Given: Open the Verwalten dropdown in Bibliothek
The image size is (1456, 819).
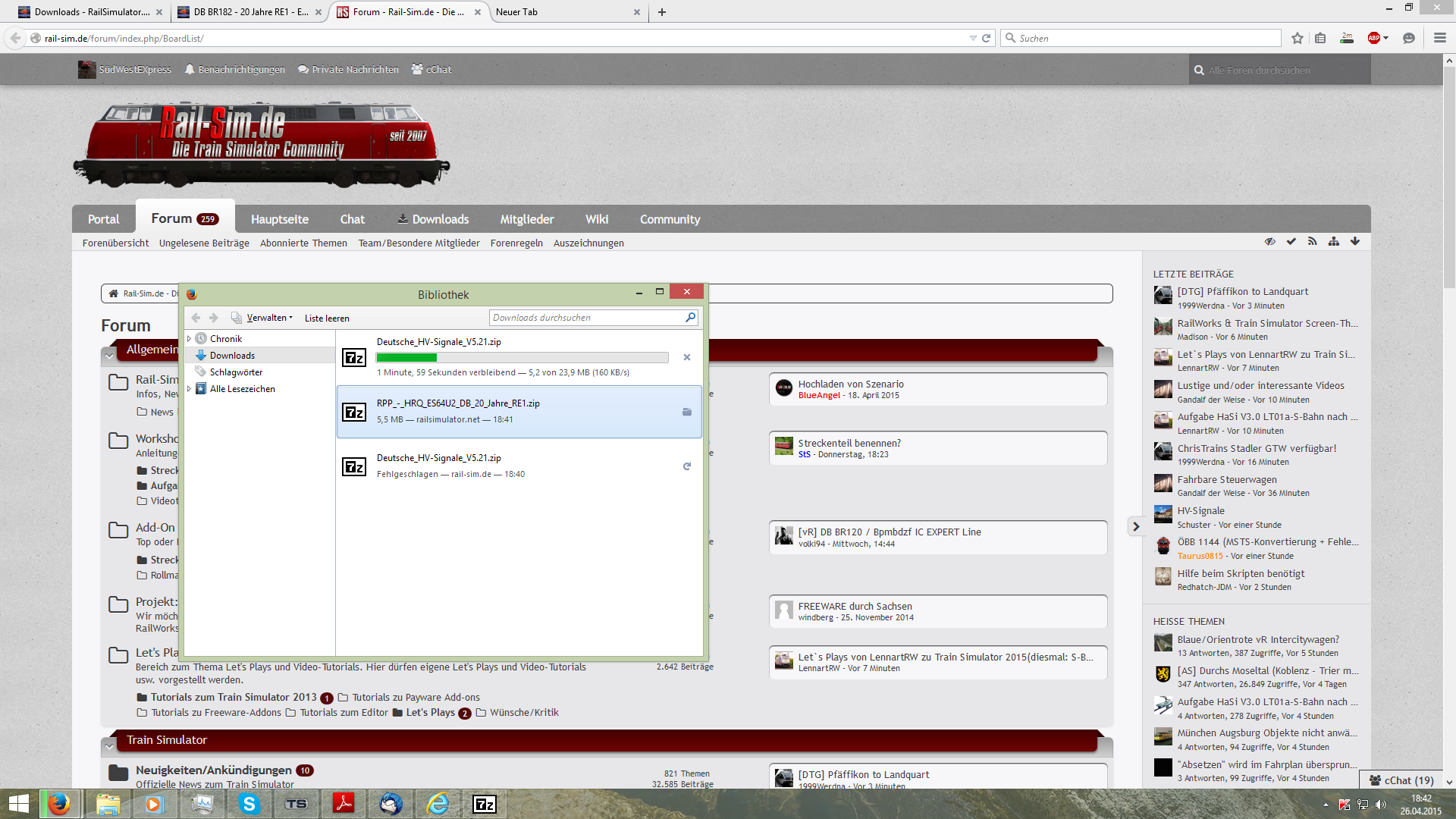Looking at the screenshot, I should [x=268, y=318].
